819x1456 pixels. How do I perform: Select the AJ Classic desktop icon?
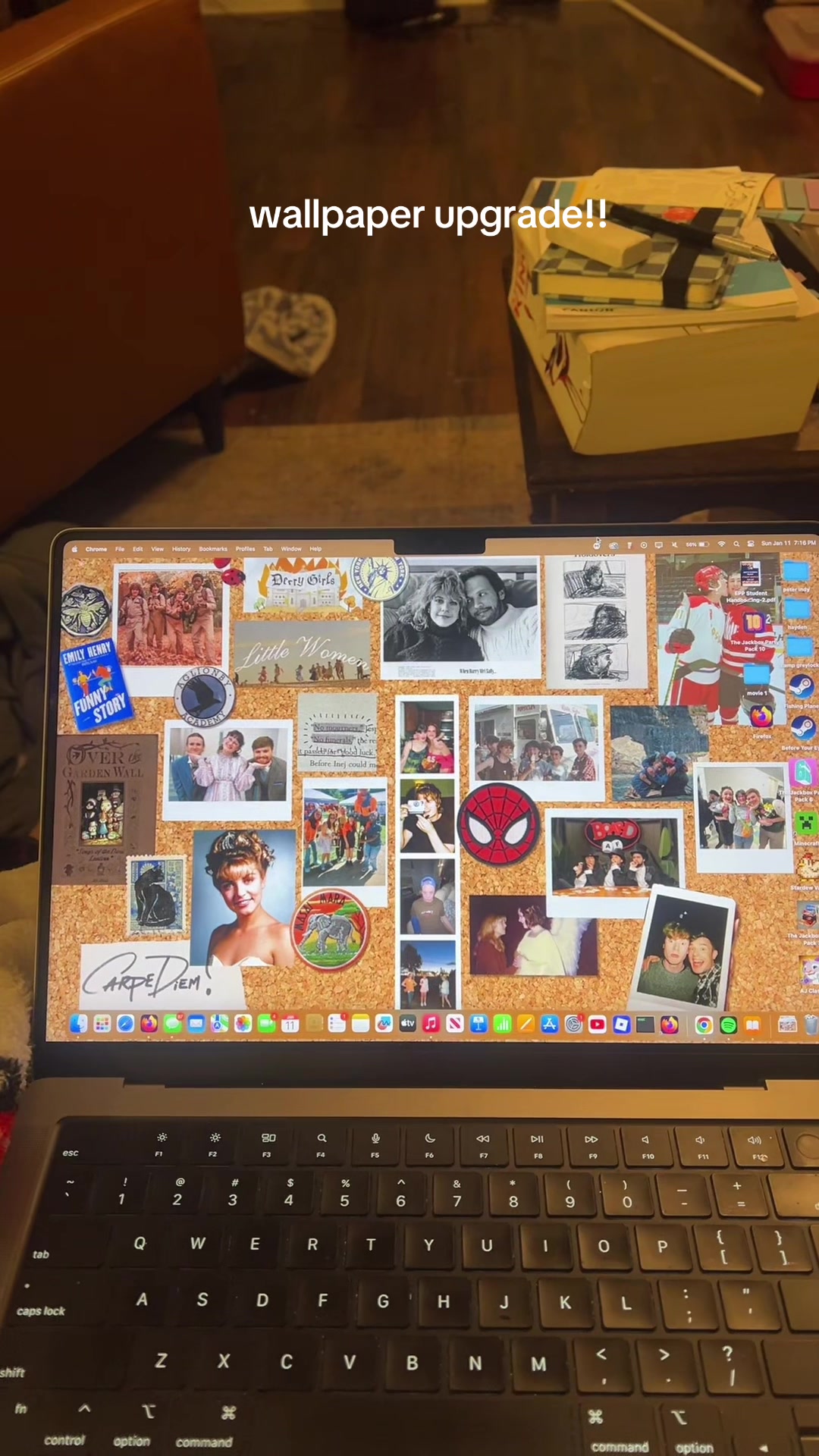point(808,976)
